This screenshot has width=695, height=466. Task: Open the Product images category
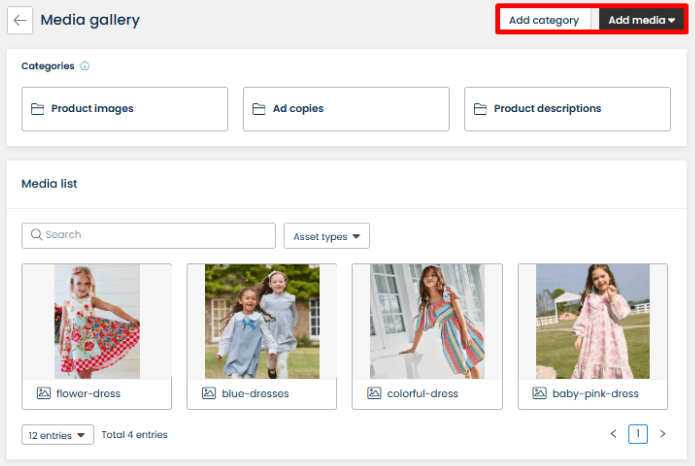click(x=125, y=109)
